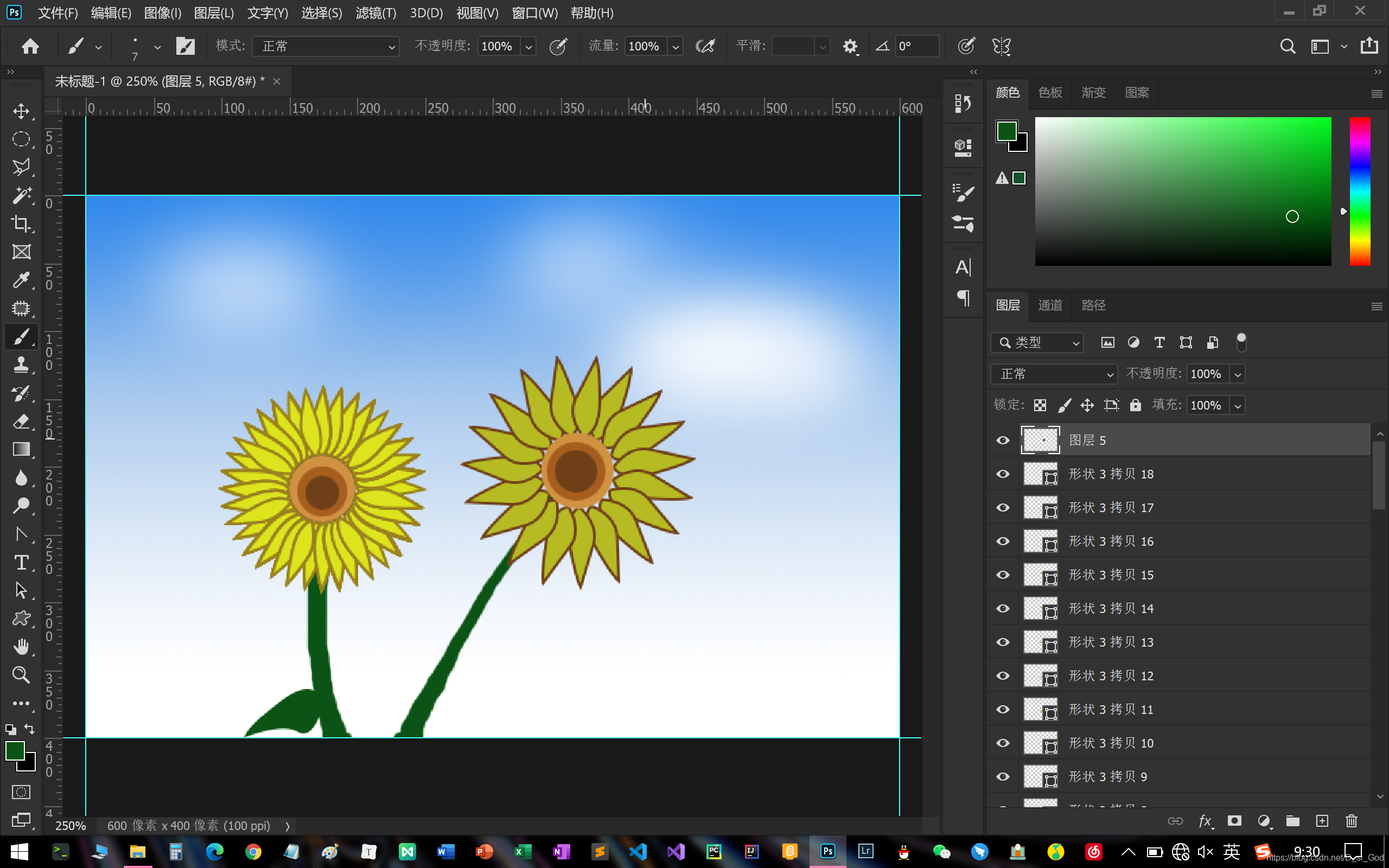
Task: Open the workspace switcher dropdown arrow
Action: pyautogui.click(x=1344, y=47)
